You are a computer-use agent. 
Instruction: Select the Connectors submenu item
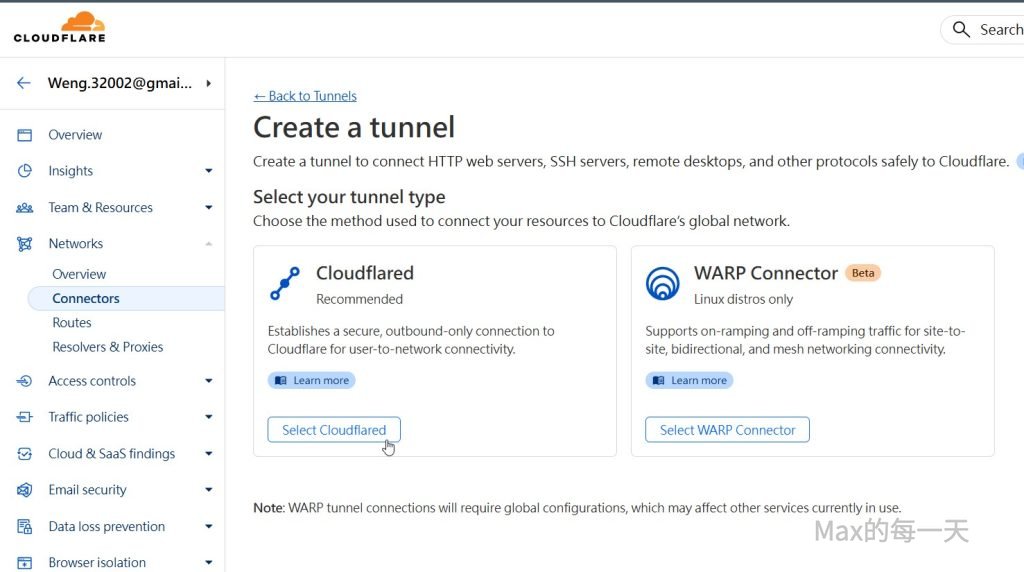(86, 298)
